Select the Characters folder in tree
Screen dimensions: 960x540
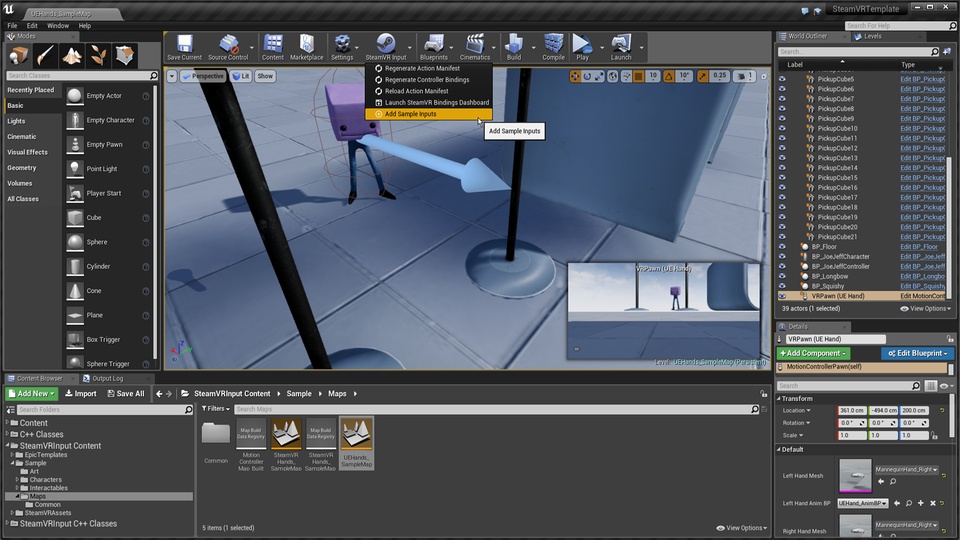[x=45, y=479]
